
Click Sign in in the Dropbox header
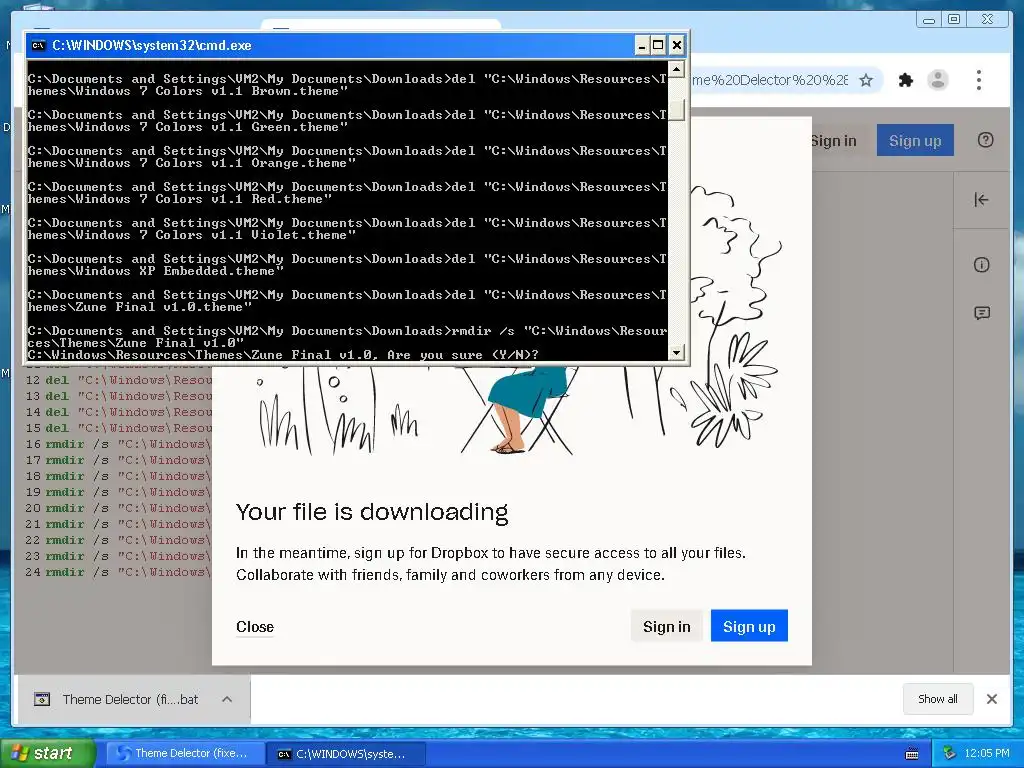[x=833, y=140]
